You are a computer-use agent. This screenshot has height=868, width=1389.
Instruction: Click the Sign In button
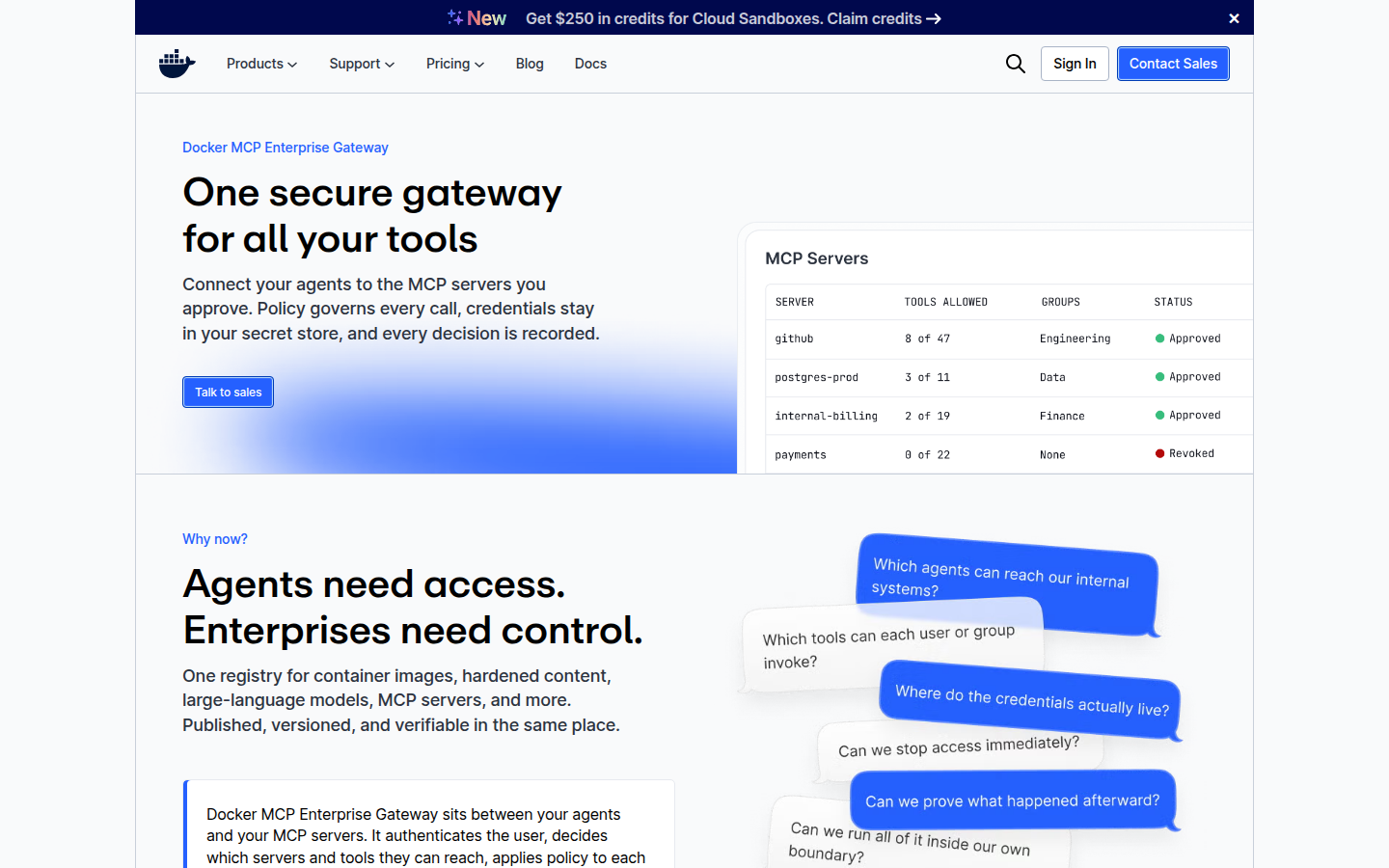[1075, 64]
